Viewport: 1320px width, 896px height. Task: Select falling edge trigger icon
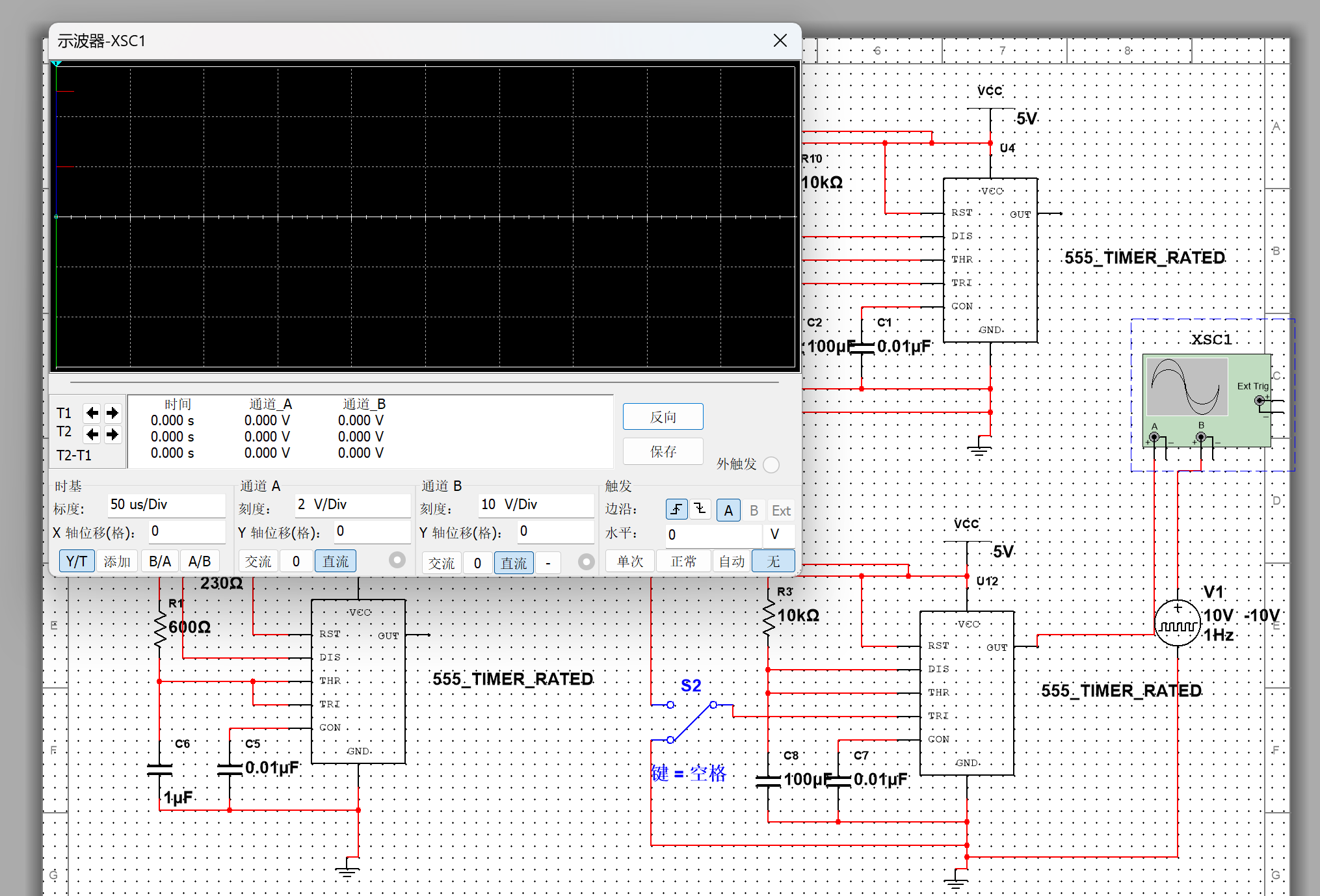(x=700, y=510)
